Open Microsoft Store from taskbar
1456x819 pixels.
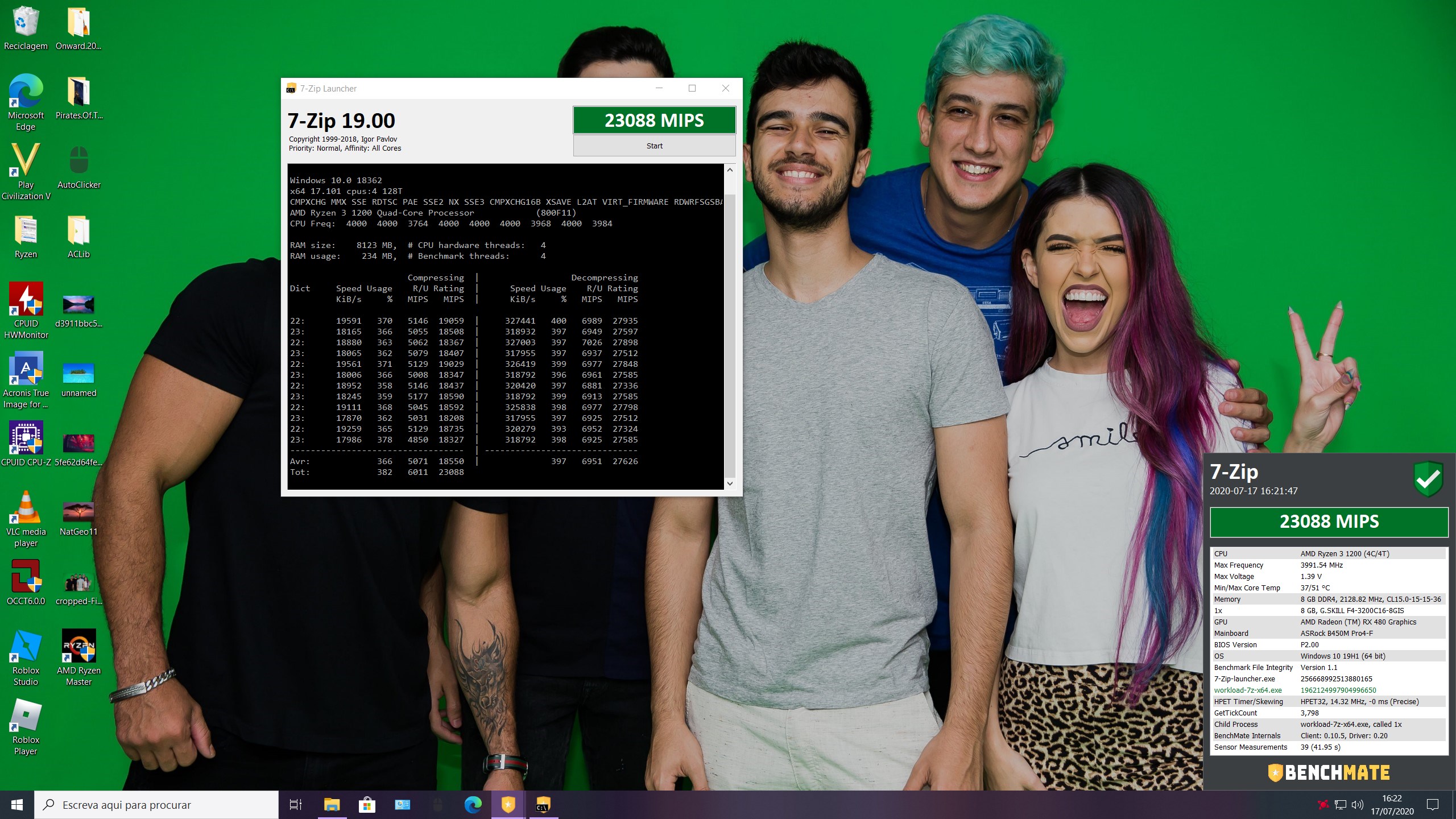pyautogui.click(x=367, y=805)
